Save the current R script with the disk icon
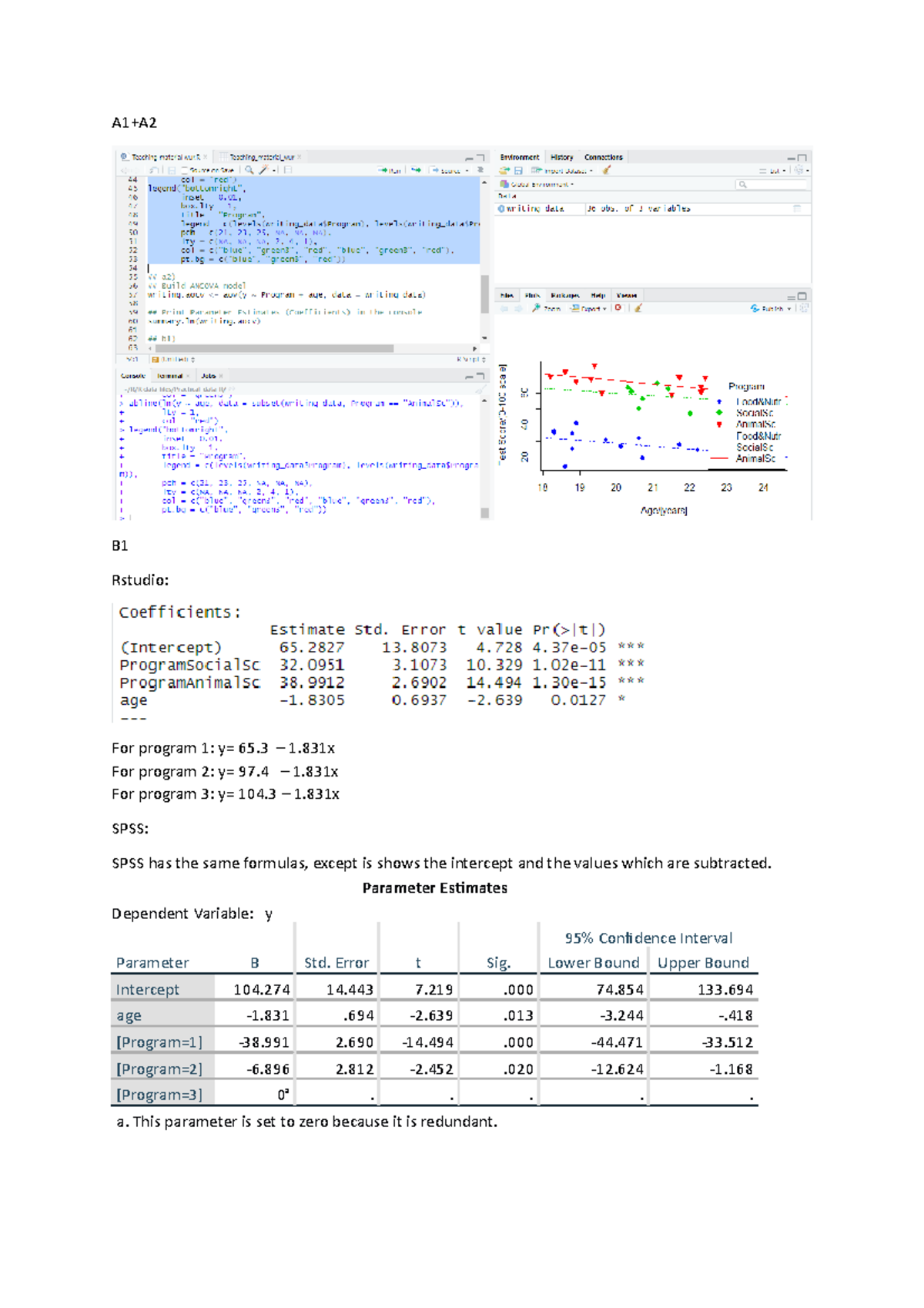This screenshot has width=924, height=1308. 171,170
